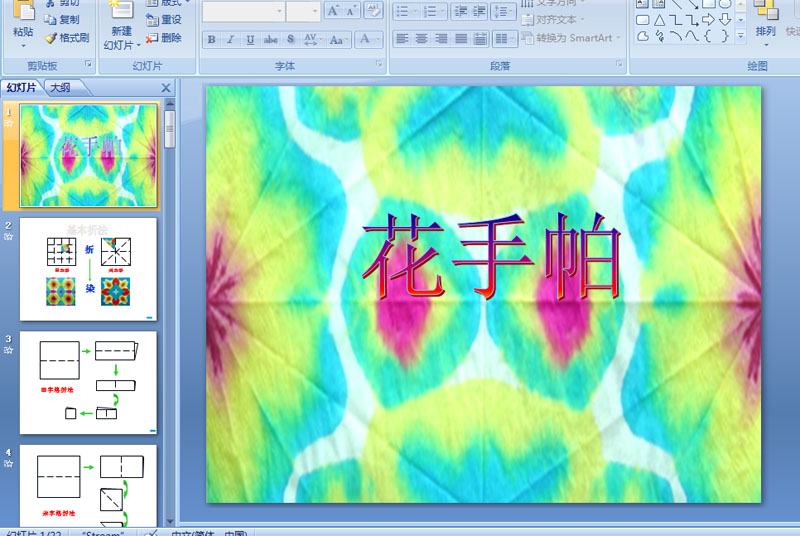800x536 pixels.
Task: Select the cloud shape
Action: pos(643,37)
